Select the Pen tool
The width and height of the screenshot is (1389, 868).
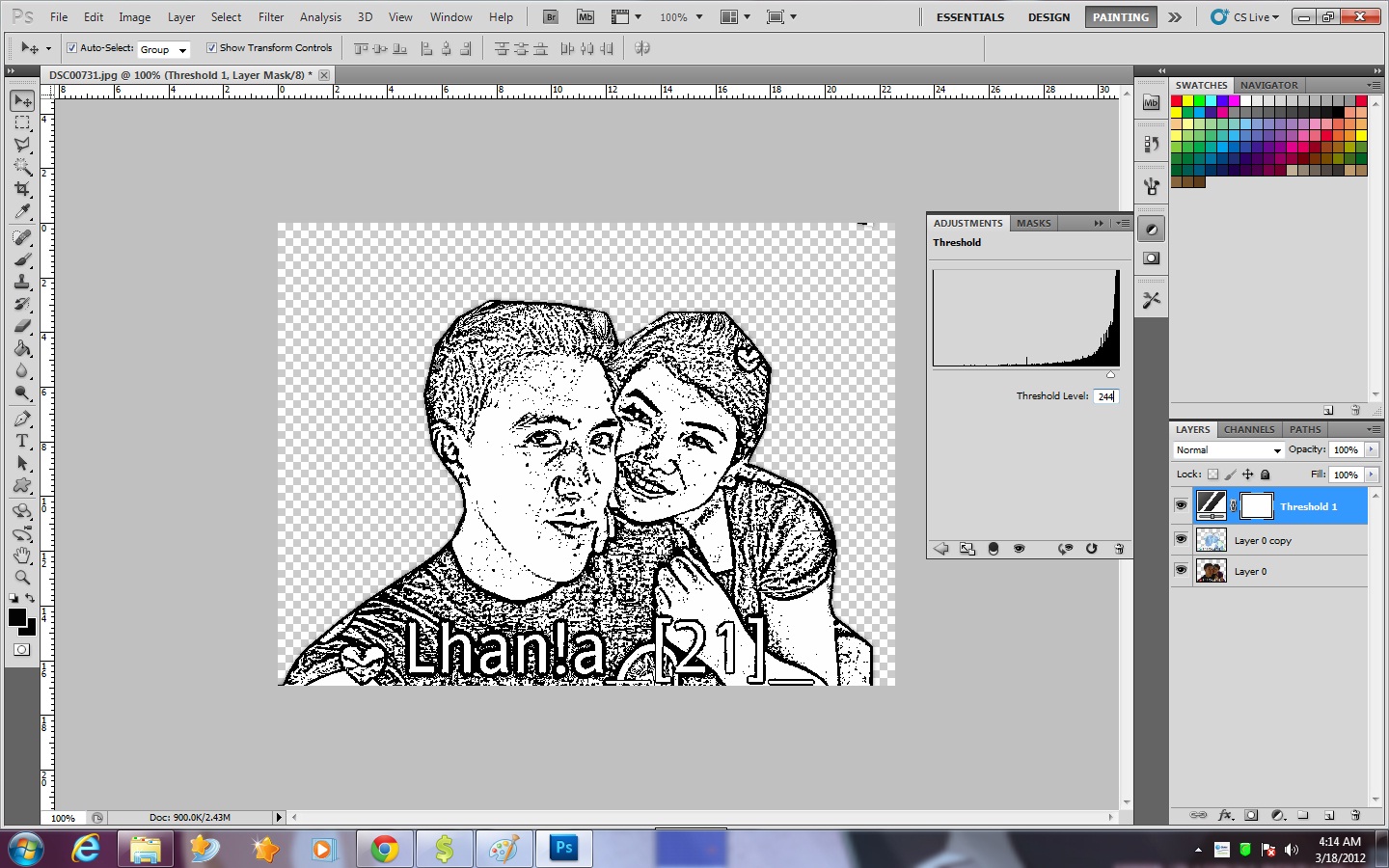21,418
